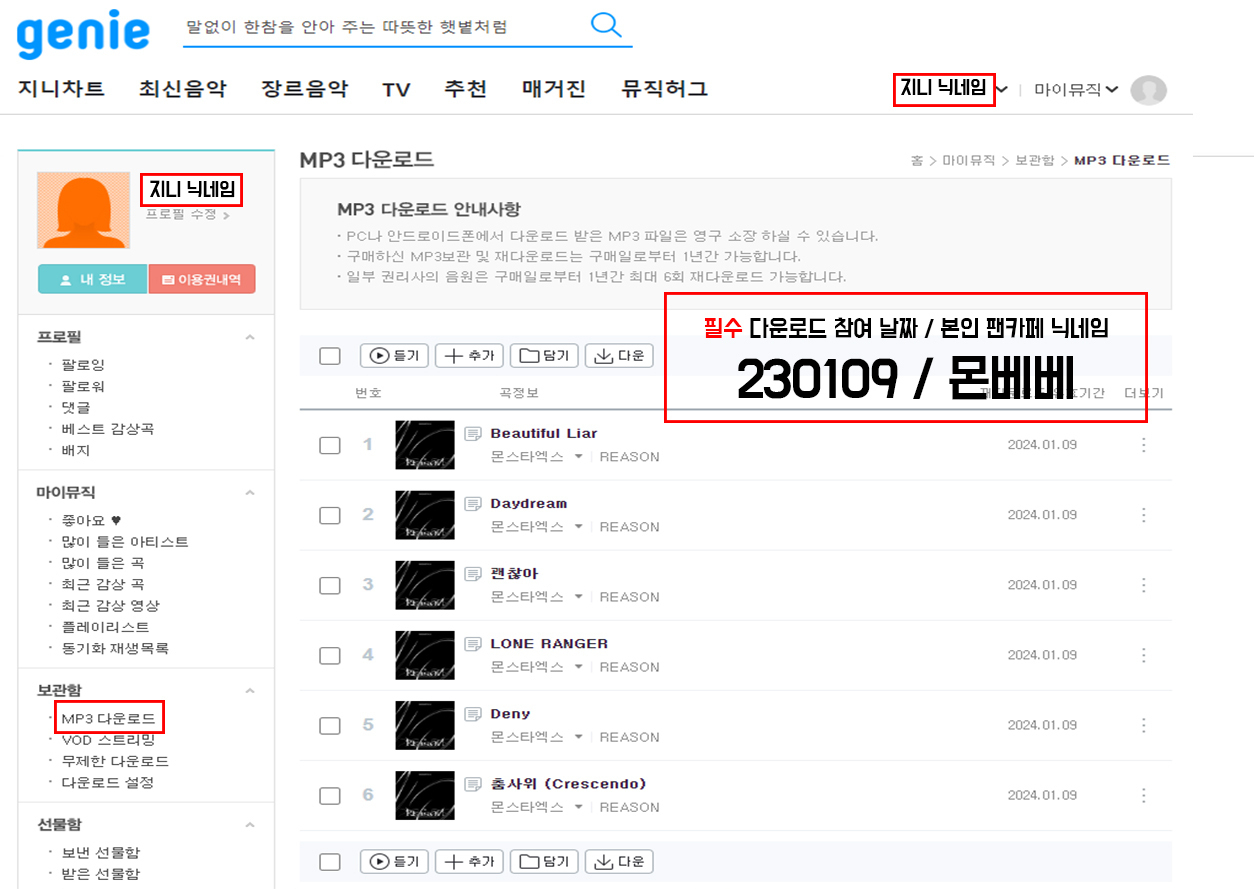Check the Daydream checkbox
The image size is (1254, 889).
pyautogui.click(x=330, y=515)
